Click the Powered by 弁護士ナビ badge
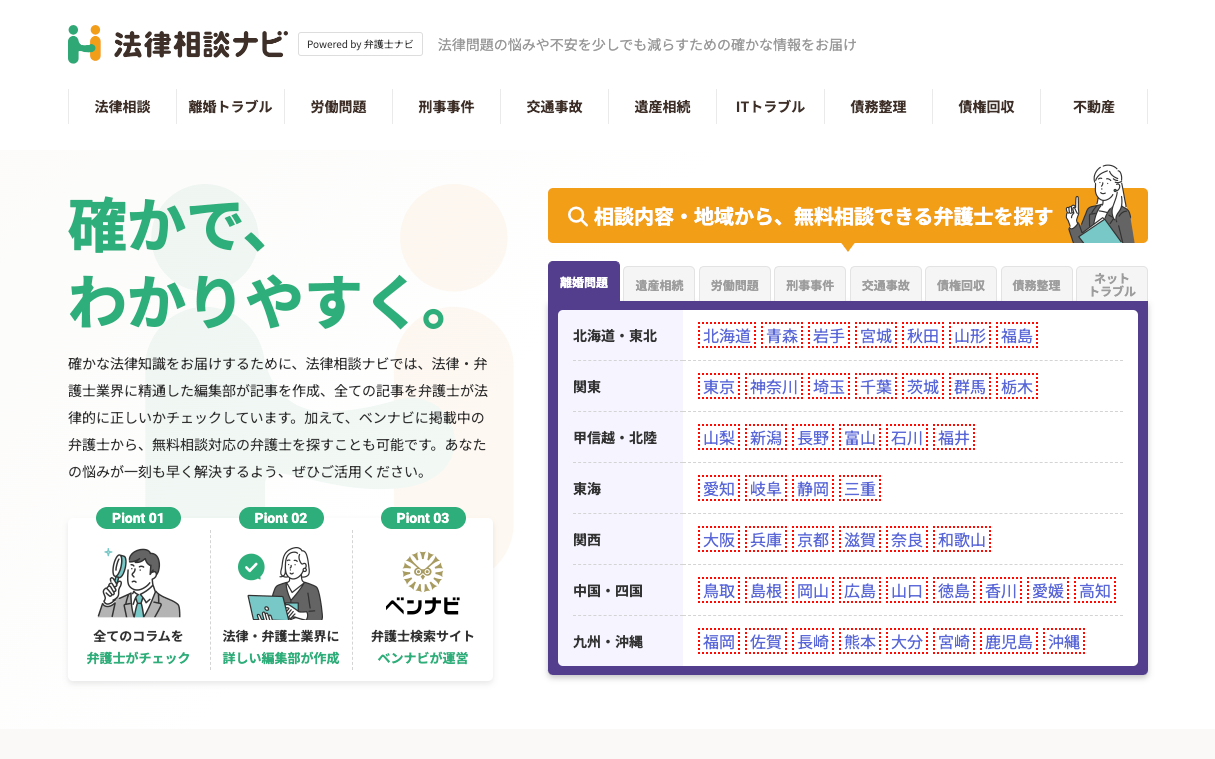Viewport: 1215px width, 759px height. tap(360, 44)
